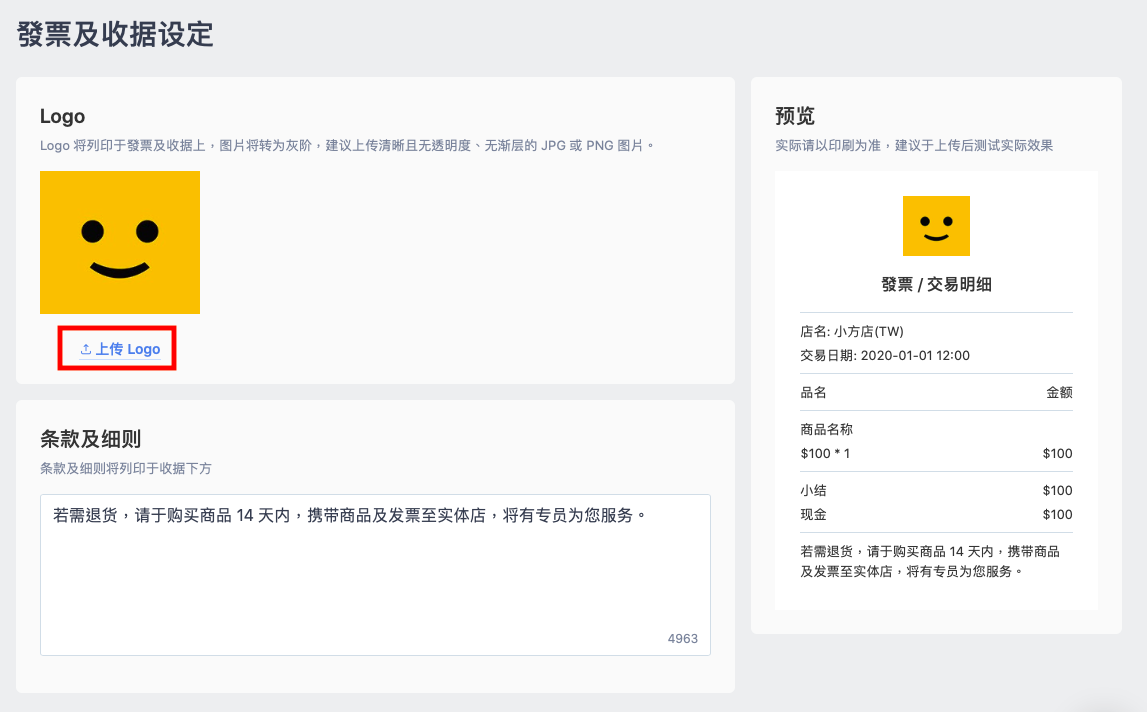The height and width of the screenshot is (712, 1147).
Task: Click the 發票及收据设定 page heading
Action: (115, 34)
